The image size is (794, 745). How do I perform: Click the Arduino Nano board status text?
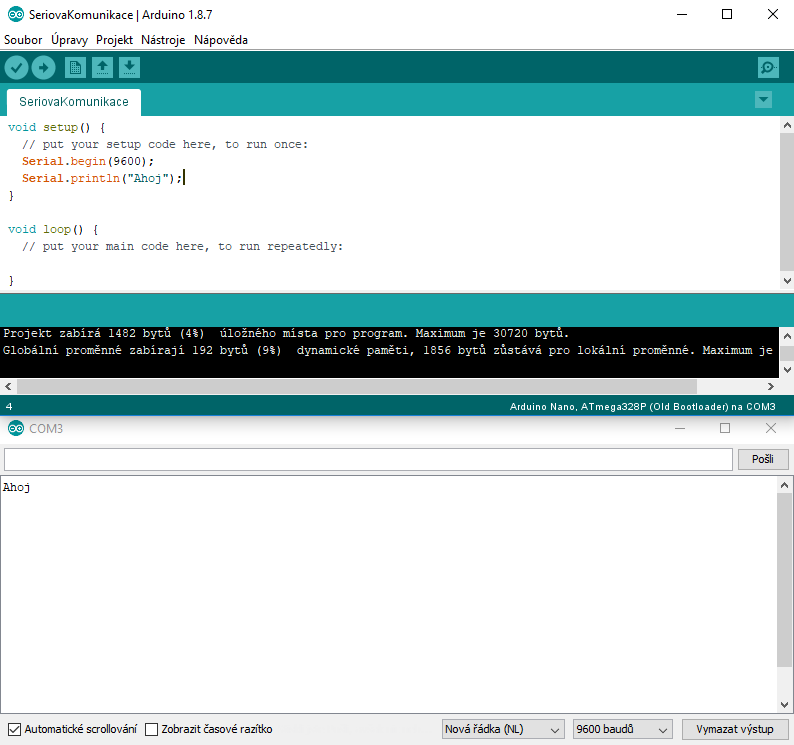coord(642,407)
